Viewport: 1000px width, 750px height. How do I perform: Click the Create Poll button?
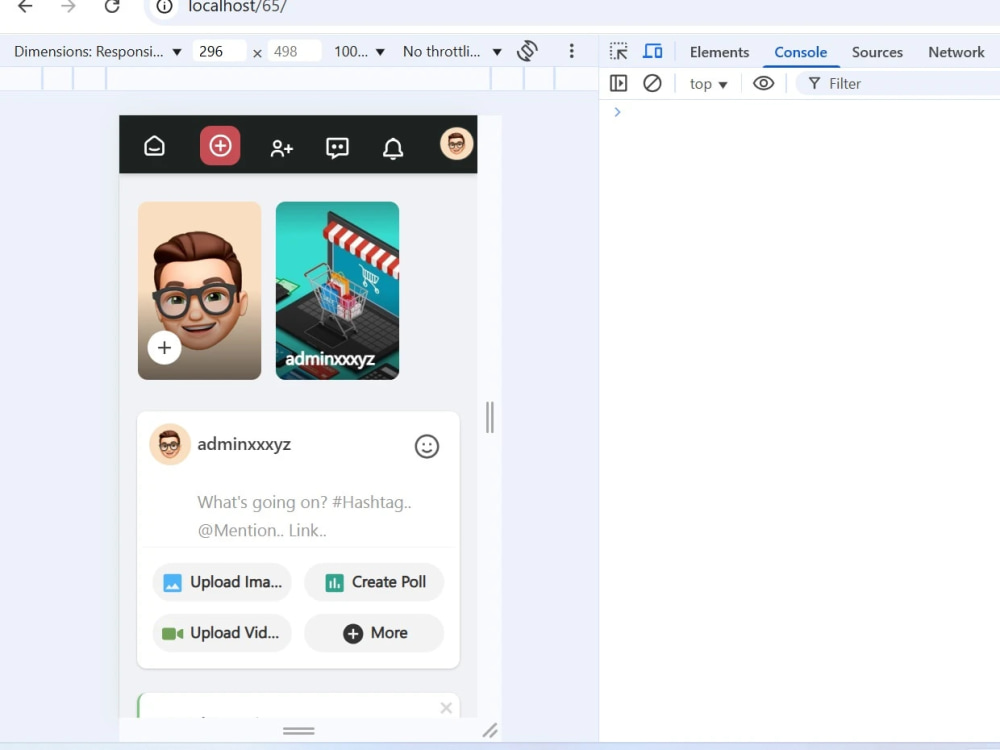tap(374, 582)
